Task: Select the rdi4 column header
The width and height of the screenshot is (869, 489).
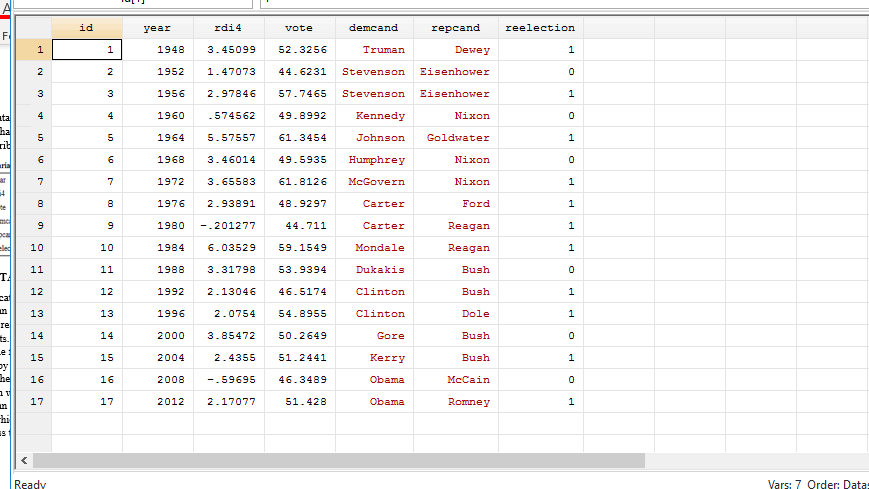Action: coord(229,28)
